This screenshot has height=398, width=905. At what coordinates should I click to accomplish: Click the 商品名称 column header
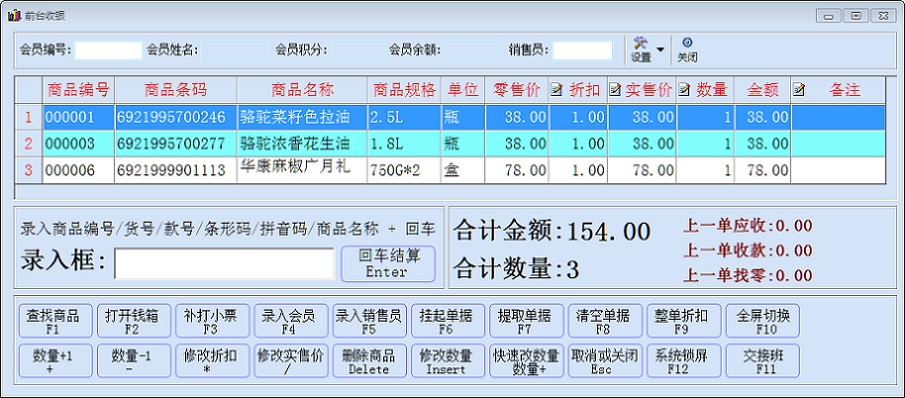pos(302,90)
